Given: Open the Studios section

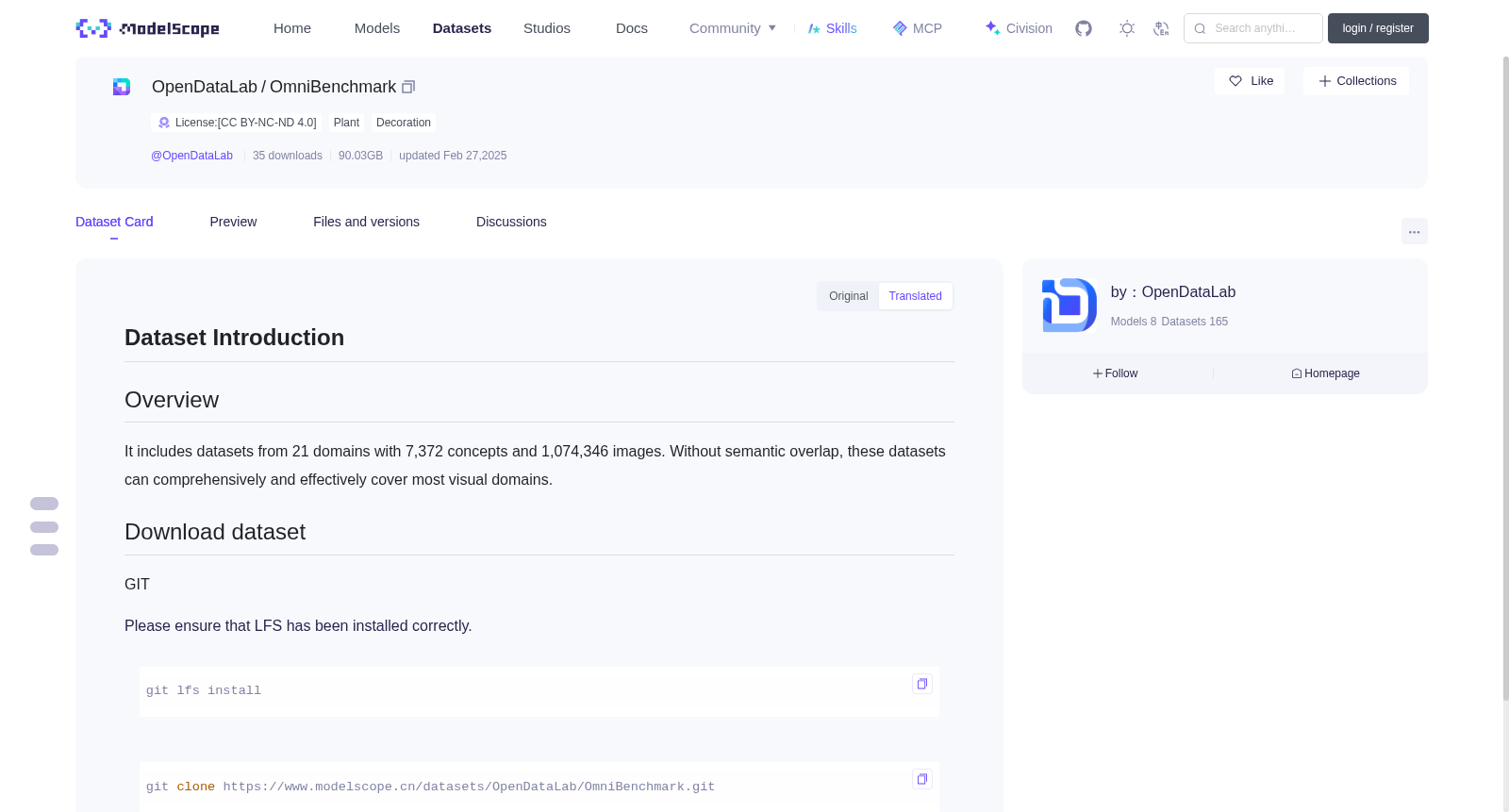Looking at the screenshot, I should (x=547, y=28).
